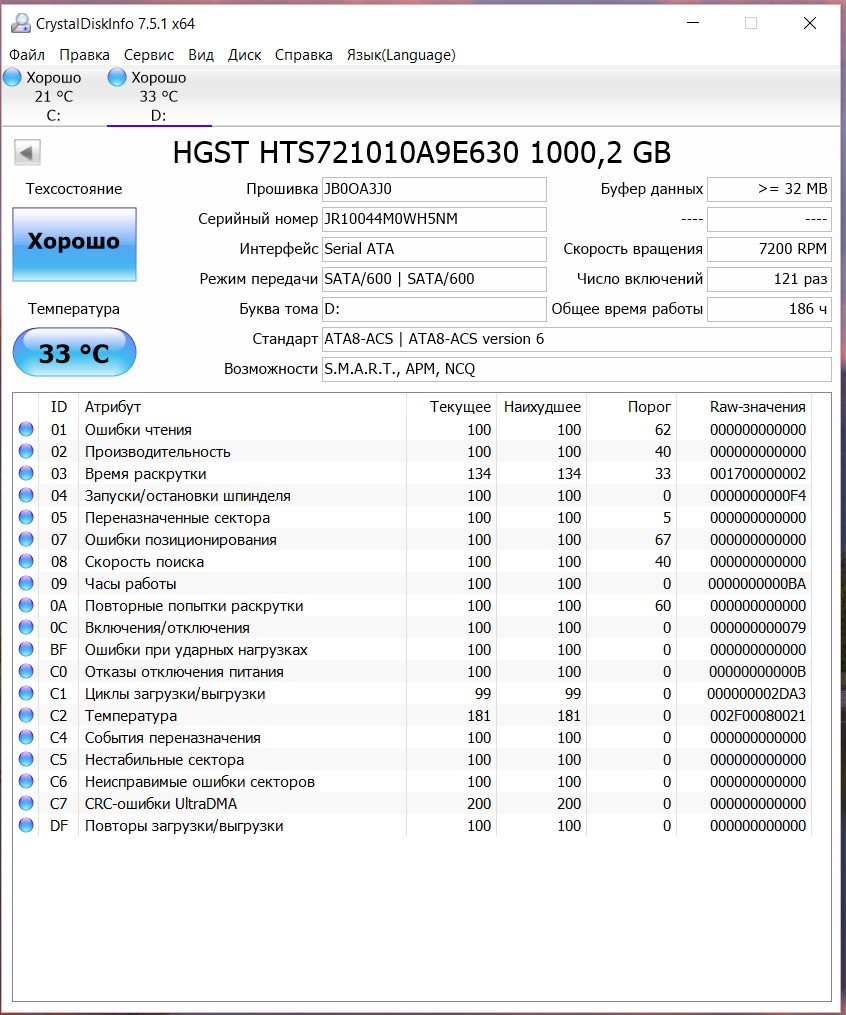Open the Файл menu
The height and width of the screenshot is (1015, 846).
(x=27, y=55)
